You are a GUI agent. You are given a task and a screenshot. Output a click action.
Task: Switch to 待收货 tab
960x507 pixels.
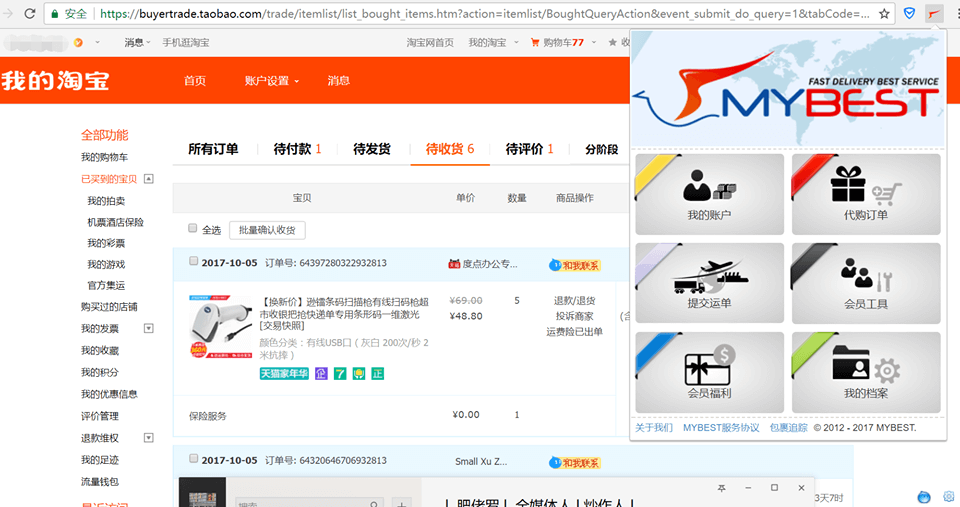450,149
